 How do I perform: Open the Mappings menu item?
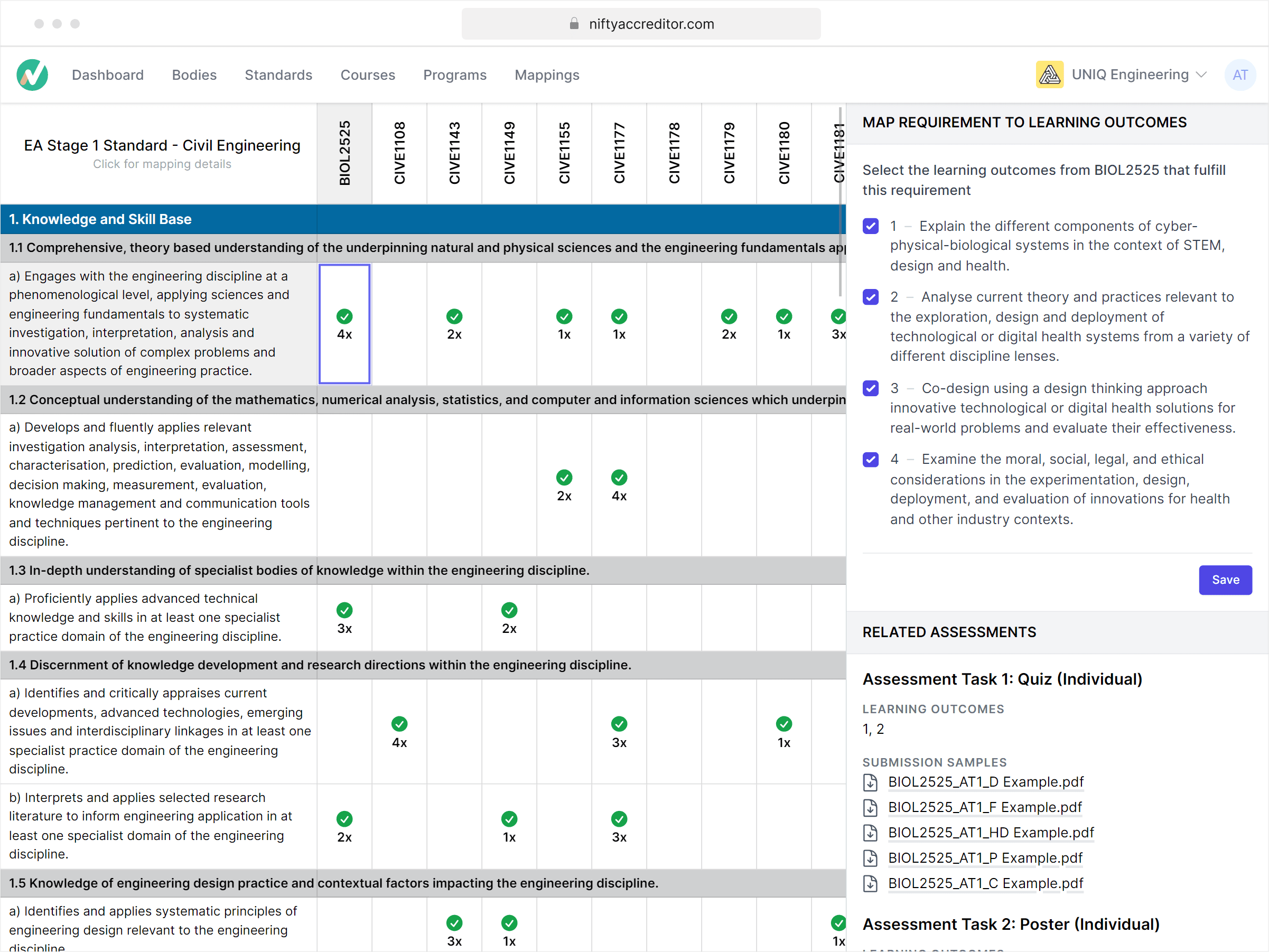coord(547,75)
